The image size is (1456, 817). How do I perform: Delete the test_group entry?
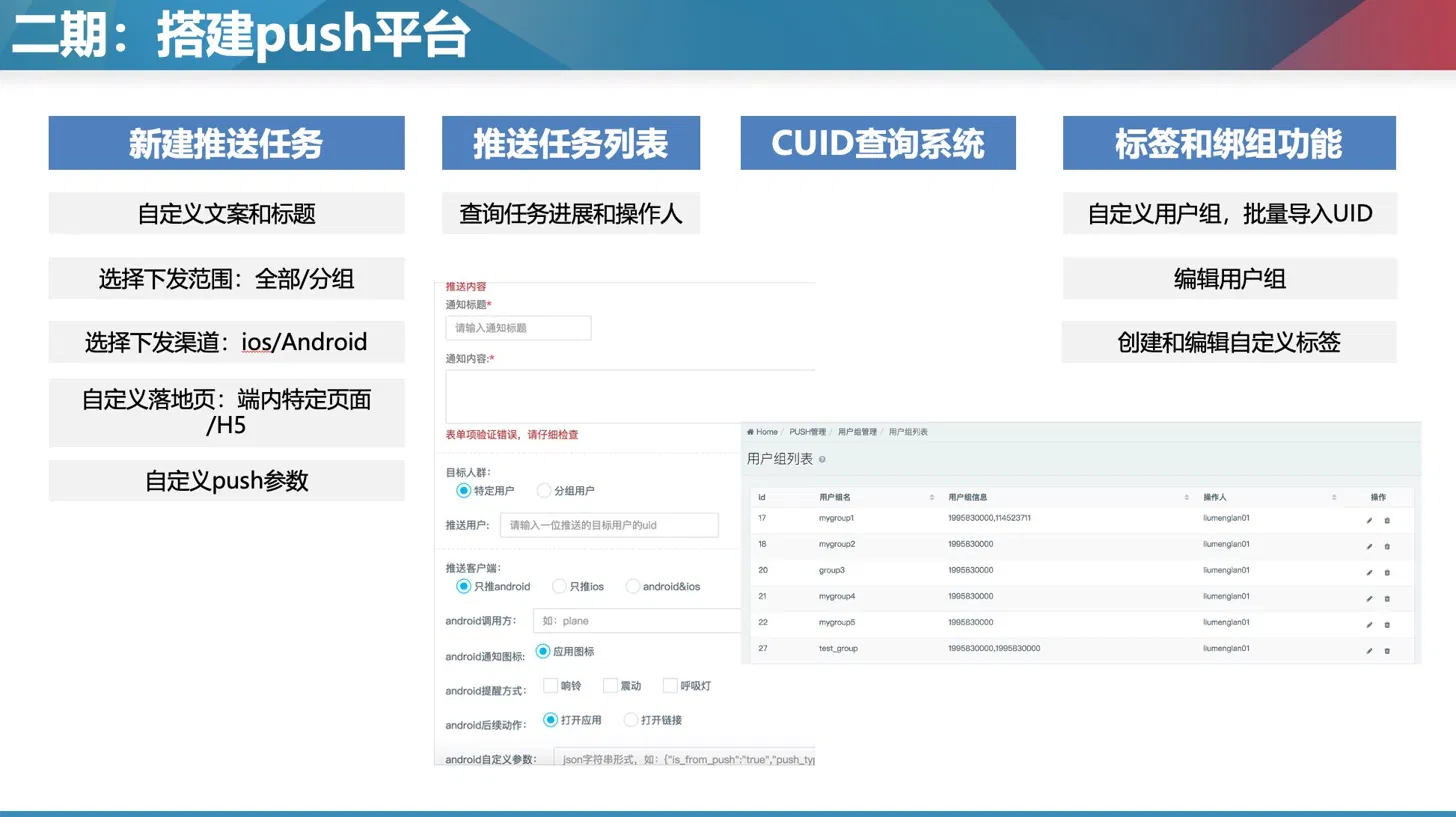click(1387, 650)
